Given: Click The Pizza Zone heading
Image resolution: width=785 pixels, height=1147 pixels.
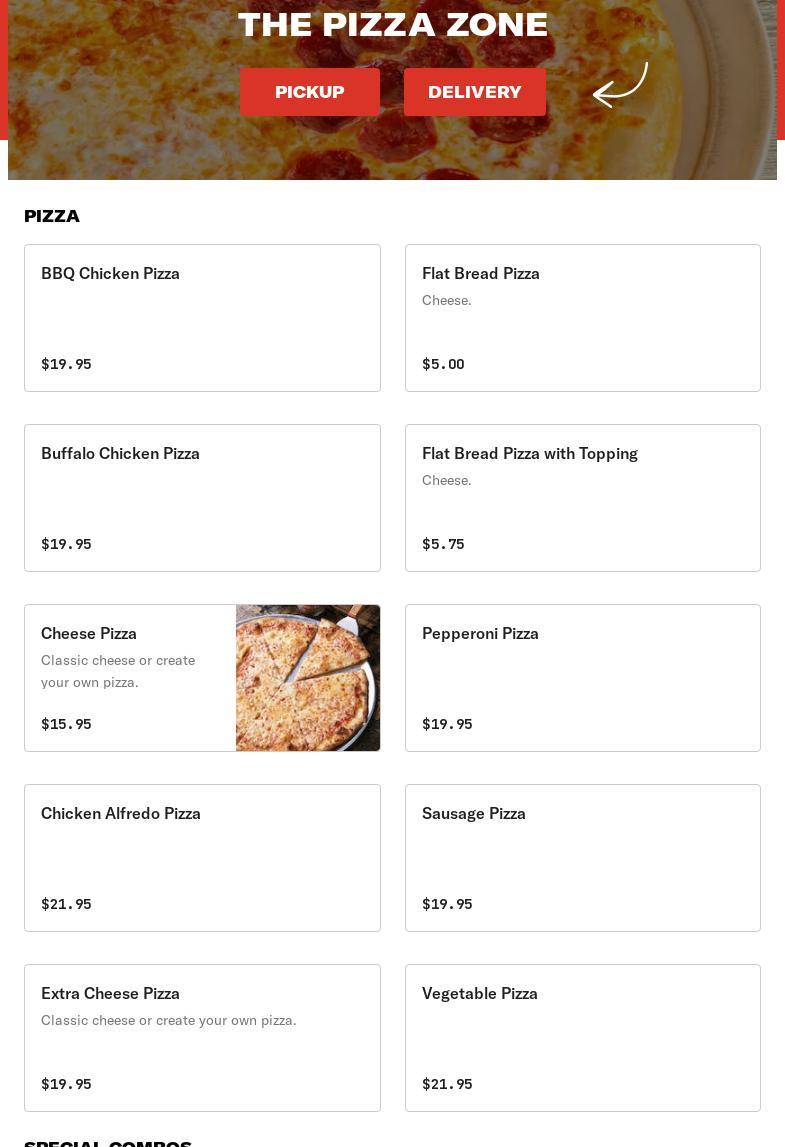Looking at the screenshot, I should coord(392,25).
